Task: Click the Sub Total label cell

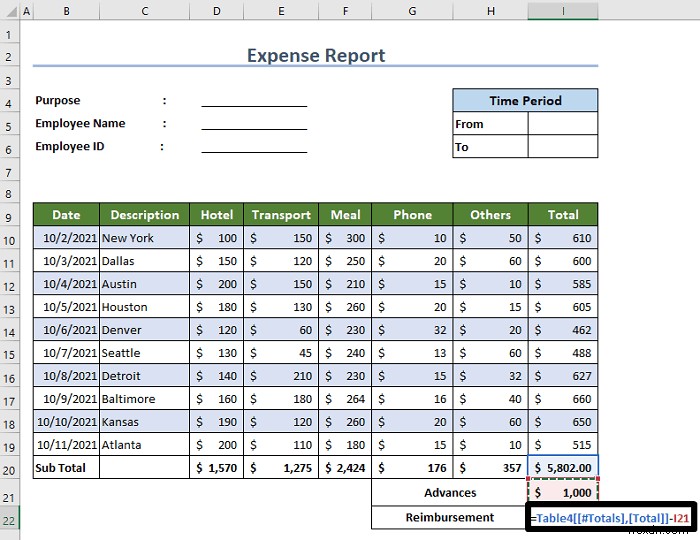Action: [x=67, y=468]
